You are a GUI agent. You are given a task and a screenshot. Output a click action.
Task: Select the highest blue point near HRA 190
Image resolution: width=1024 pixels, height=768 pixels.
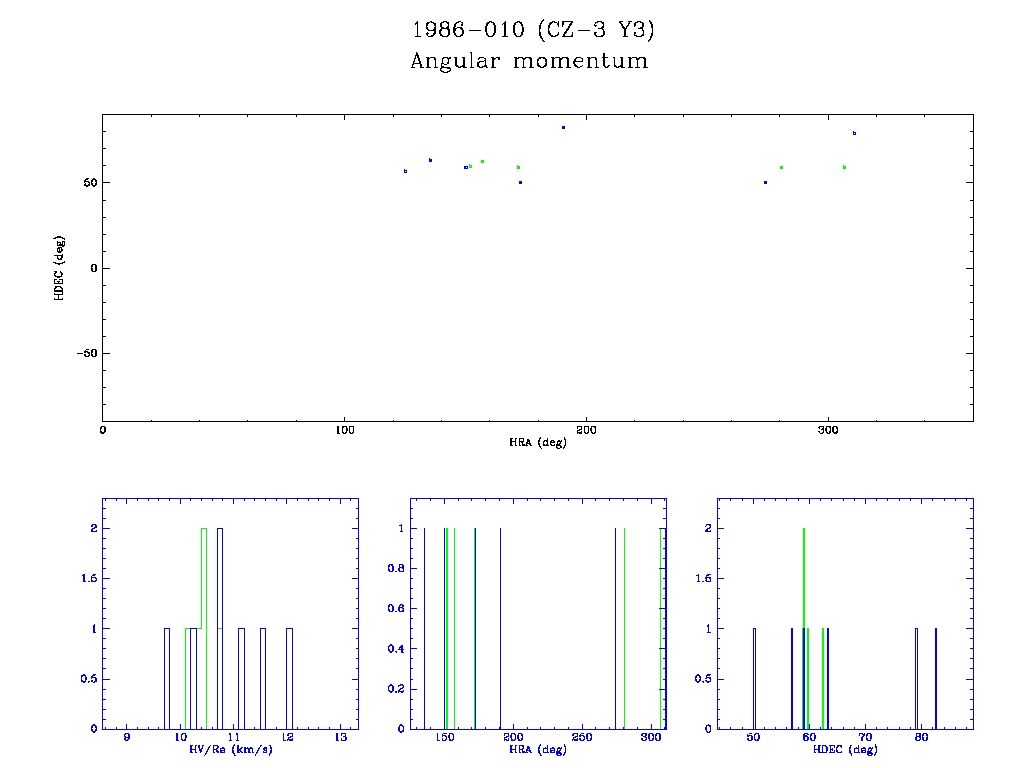564,128
